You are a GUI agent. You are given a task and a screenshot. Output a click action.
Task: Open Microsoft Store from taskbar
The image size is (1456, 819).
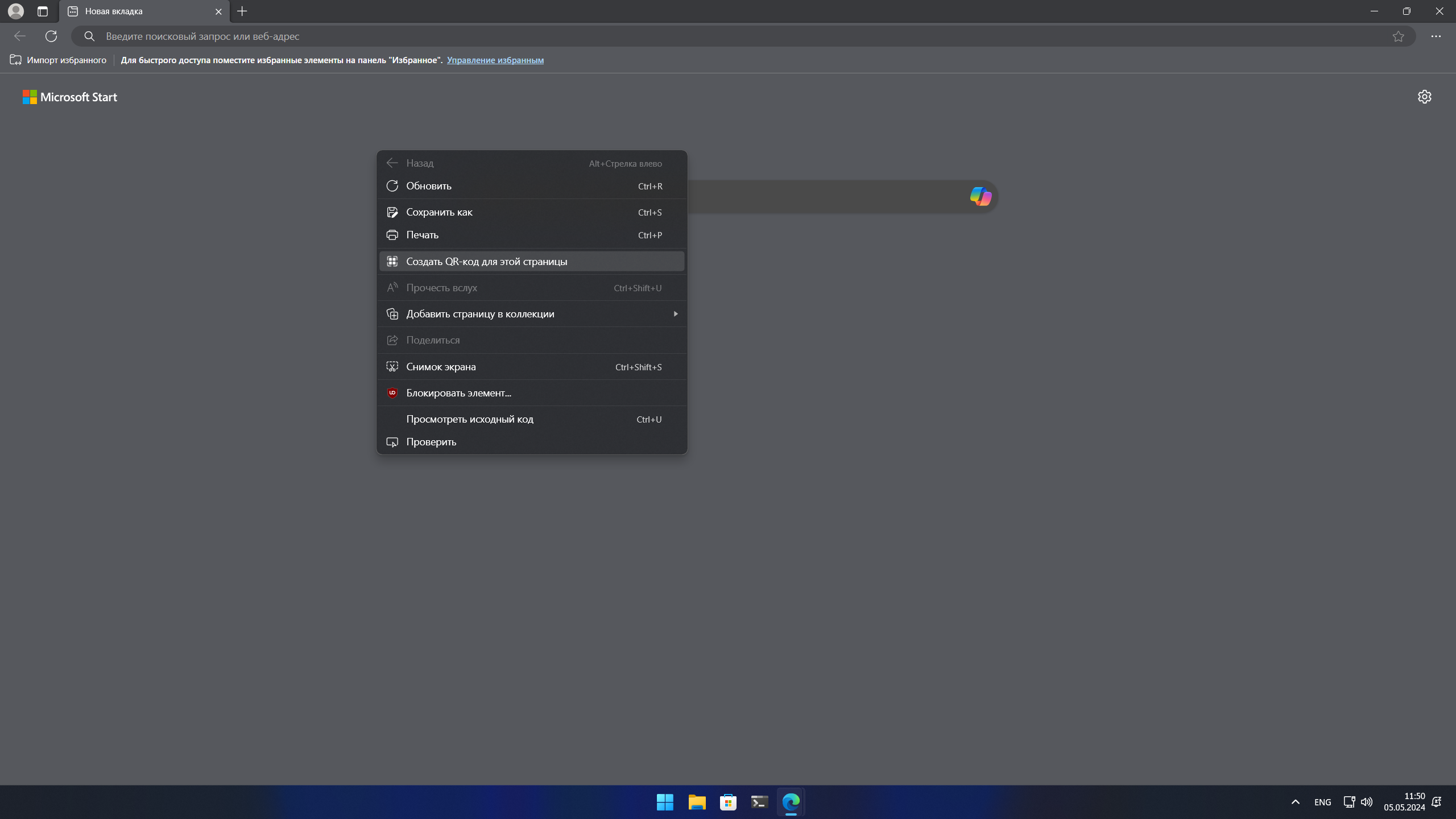pos(728,802)
